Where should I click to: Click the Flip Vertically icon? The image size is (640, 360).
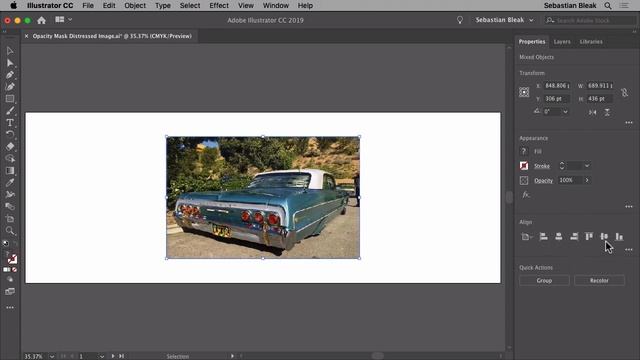[x=607, y=112]
